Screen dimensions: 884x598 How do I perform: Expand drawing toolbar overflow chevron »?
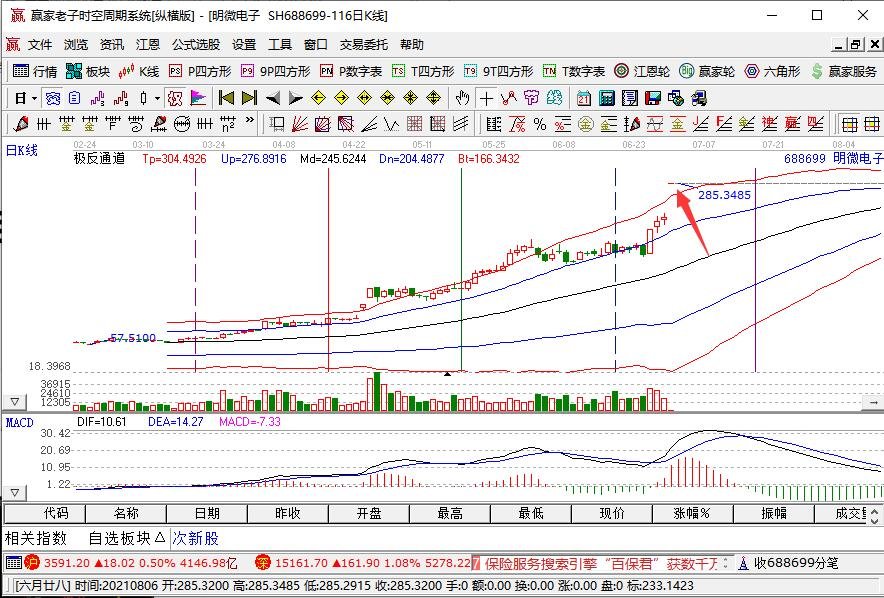click(250, 120)
